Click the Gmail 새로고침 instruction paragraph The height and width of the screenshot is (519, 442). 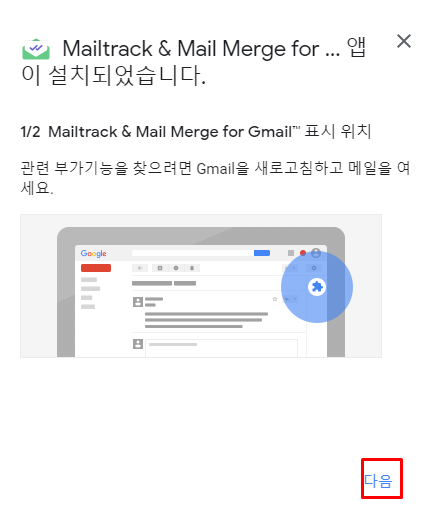point(215,178)
